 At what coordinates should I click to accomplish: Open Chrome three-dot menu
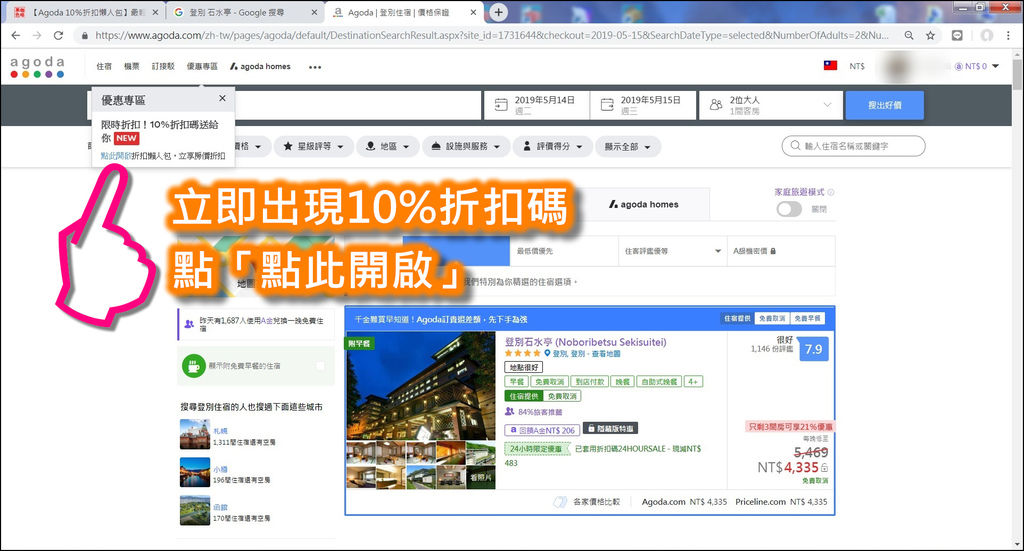(1008, 35)
